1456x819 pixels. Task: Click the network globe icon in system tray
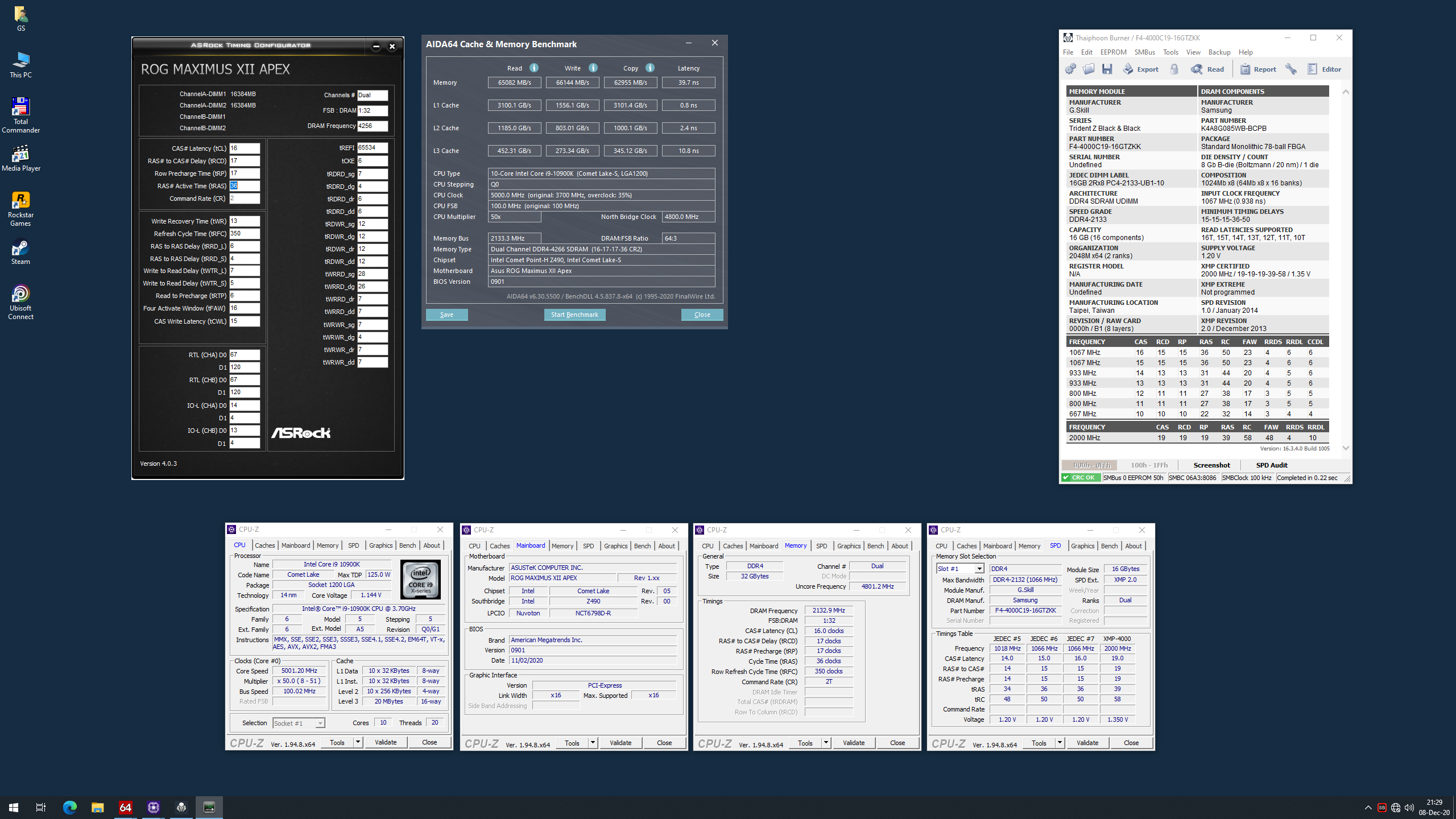1396,807
